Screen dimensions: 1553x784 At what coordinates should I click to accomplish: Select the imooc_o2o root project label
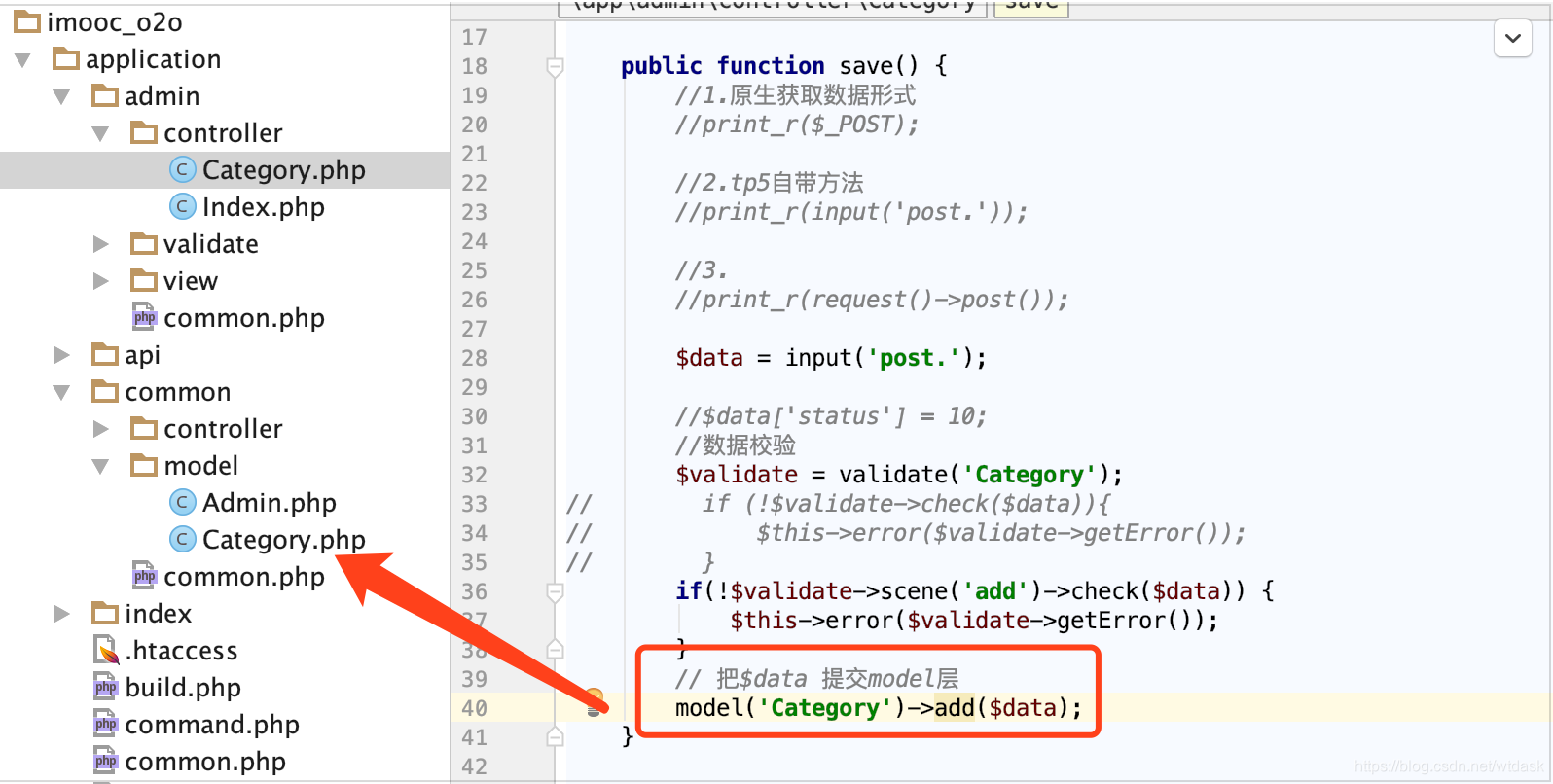point(114,21)
